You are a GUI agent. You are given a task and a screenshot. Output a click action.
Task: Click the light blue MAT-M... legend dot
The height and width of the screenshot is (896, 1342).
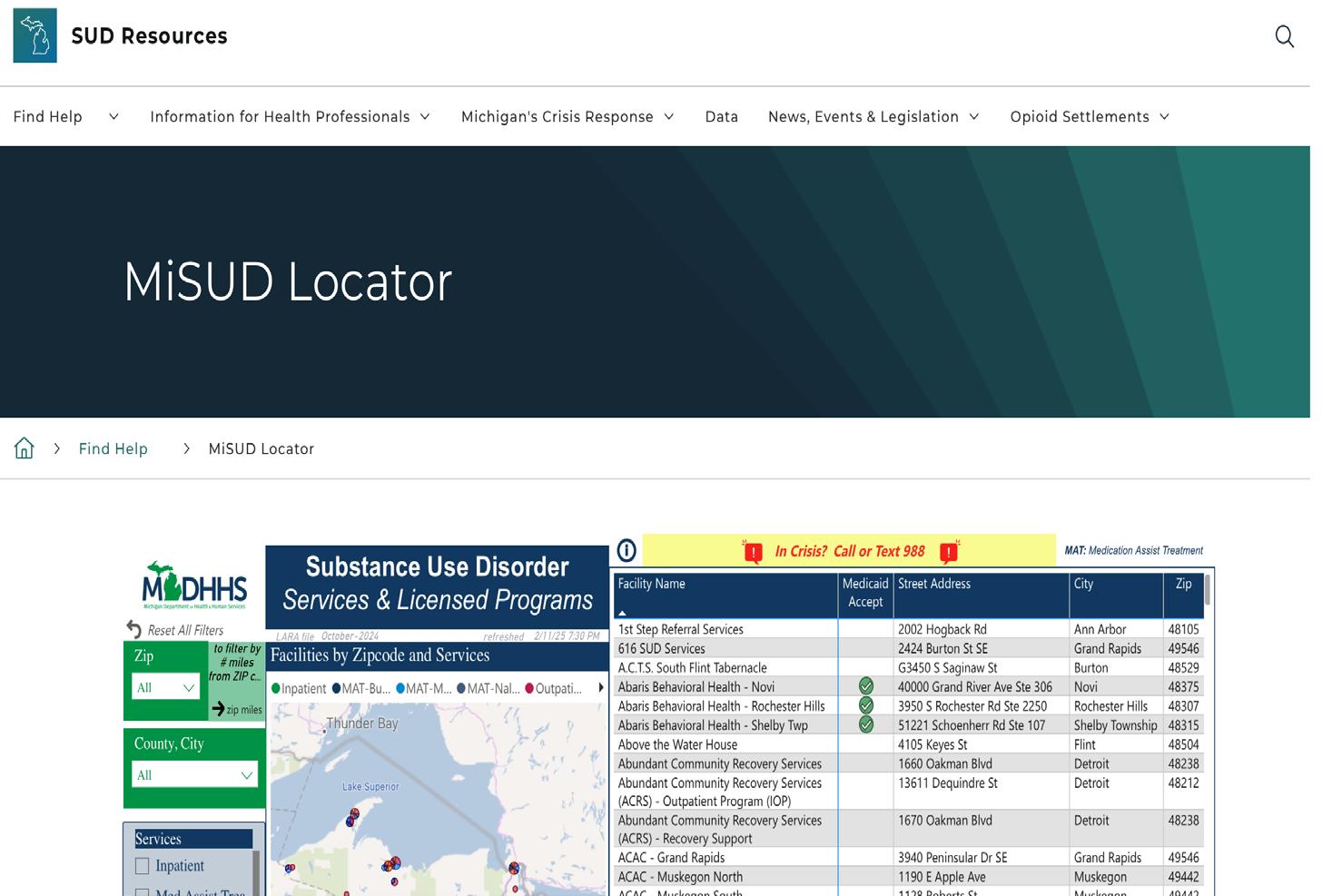400,688
